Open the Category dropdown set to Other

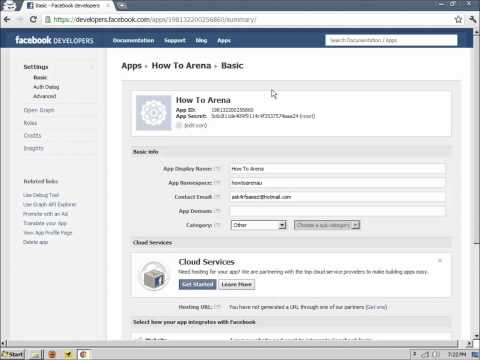point(259,225)
